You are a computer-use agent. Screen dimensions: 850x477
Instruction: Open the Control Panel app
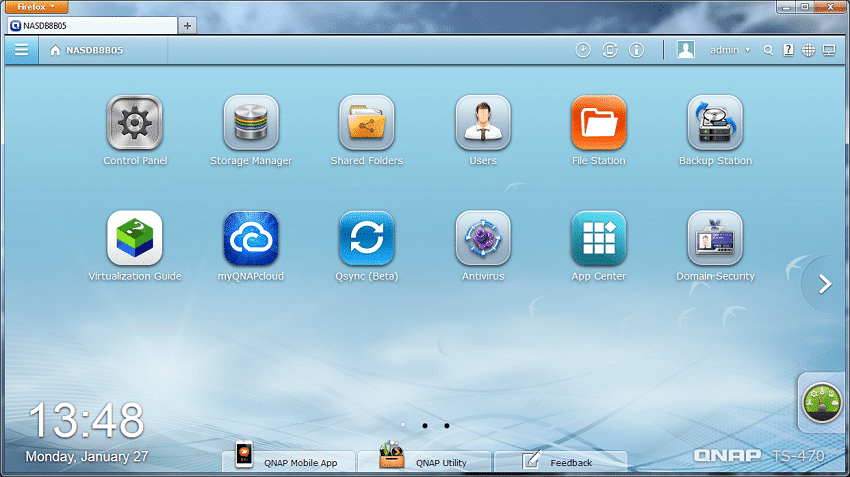[x=134, y=123]
